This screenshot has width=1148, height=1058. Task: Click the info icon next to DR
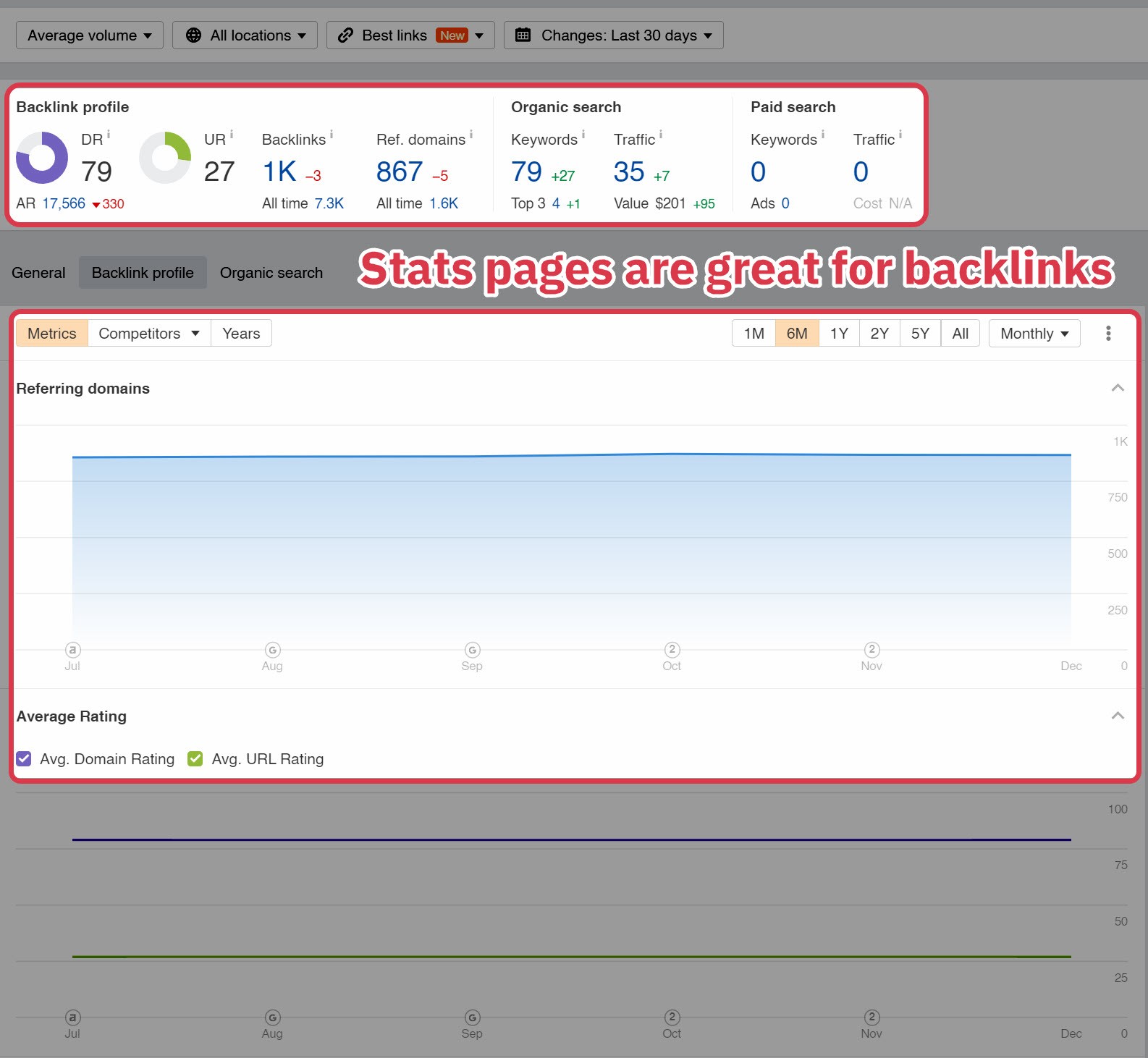pos(109,134)
